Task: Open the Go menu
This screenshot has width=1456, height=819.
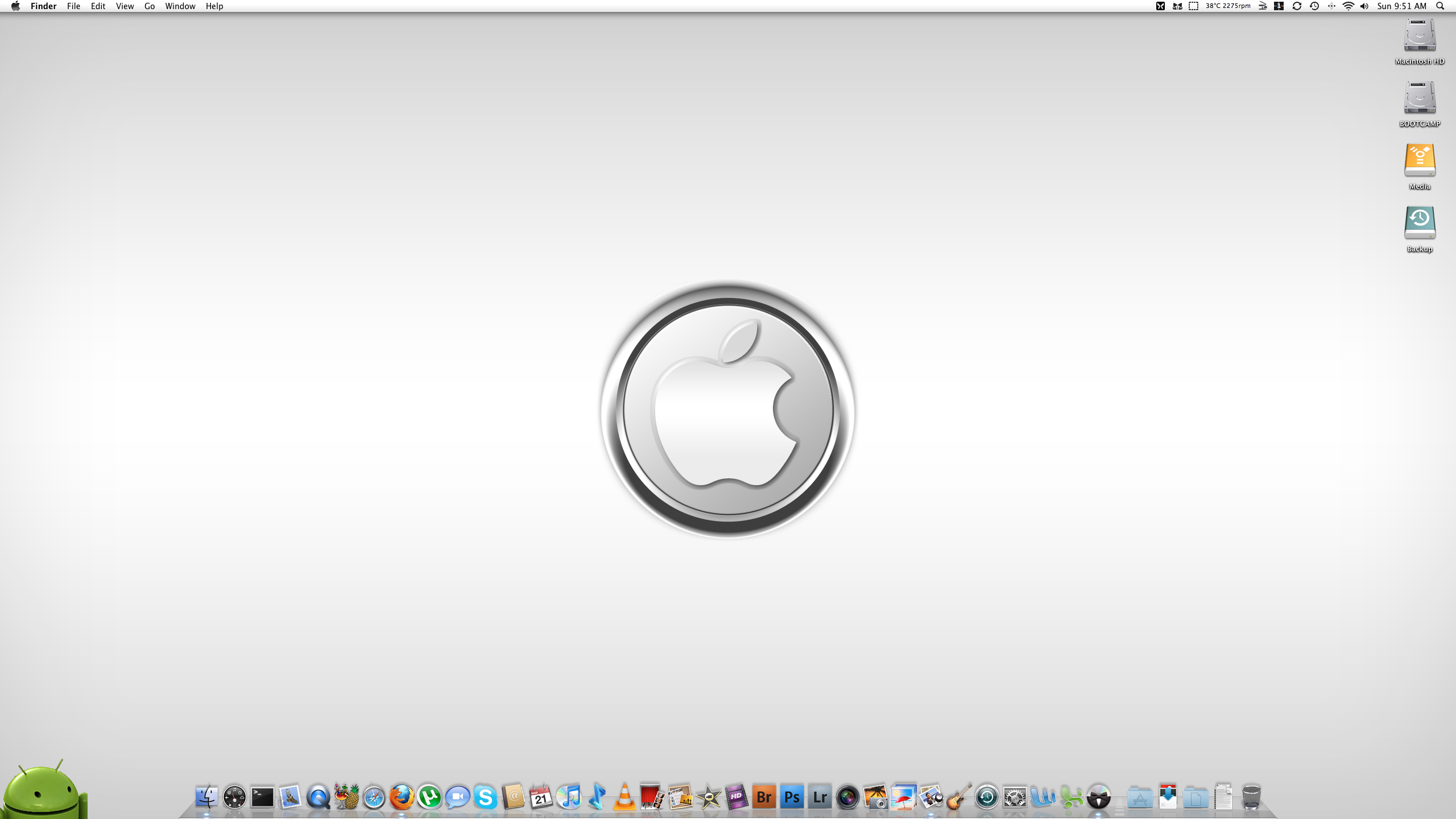Action: [x=150, y=6]
